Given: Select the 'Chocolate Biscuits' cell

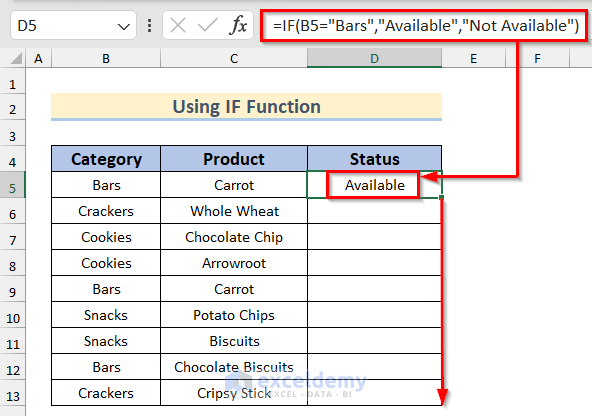Looking at the screenshot, I should 234,367.
